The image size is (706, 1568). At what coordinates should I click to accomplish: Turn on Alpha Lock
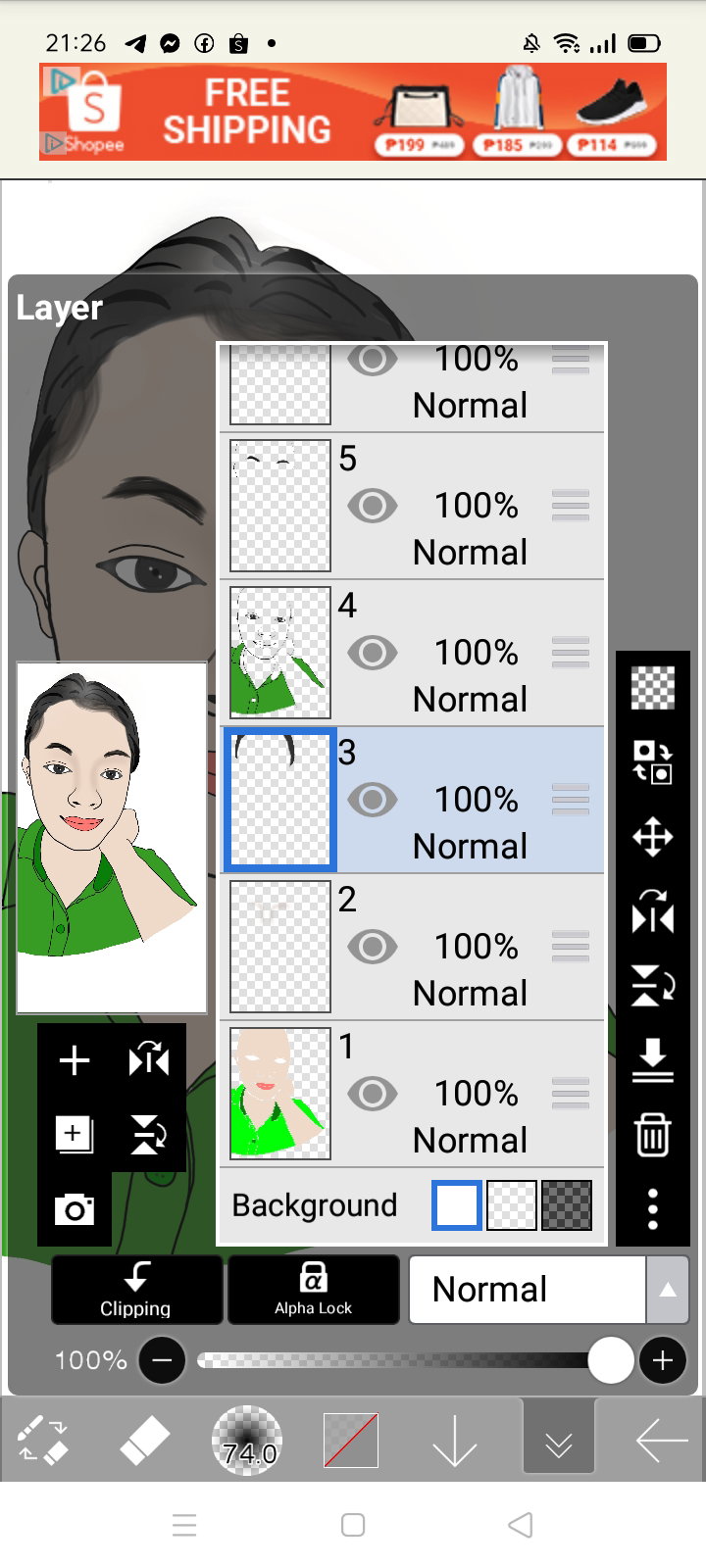(314, 1290)
